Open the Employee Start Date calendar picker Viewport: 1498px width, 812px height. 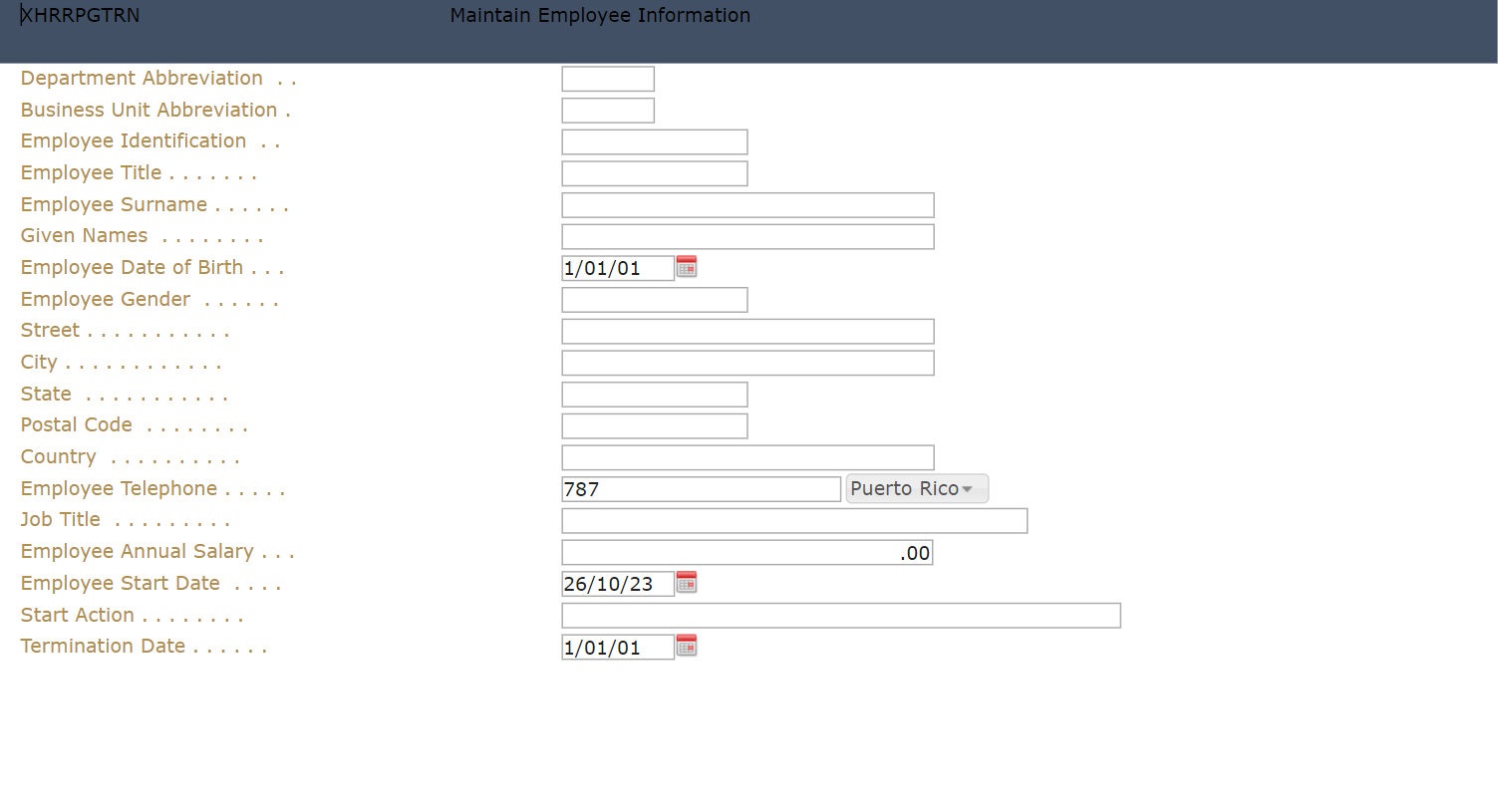coord(687,582)
